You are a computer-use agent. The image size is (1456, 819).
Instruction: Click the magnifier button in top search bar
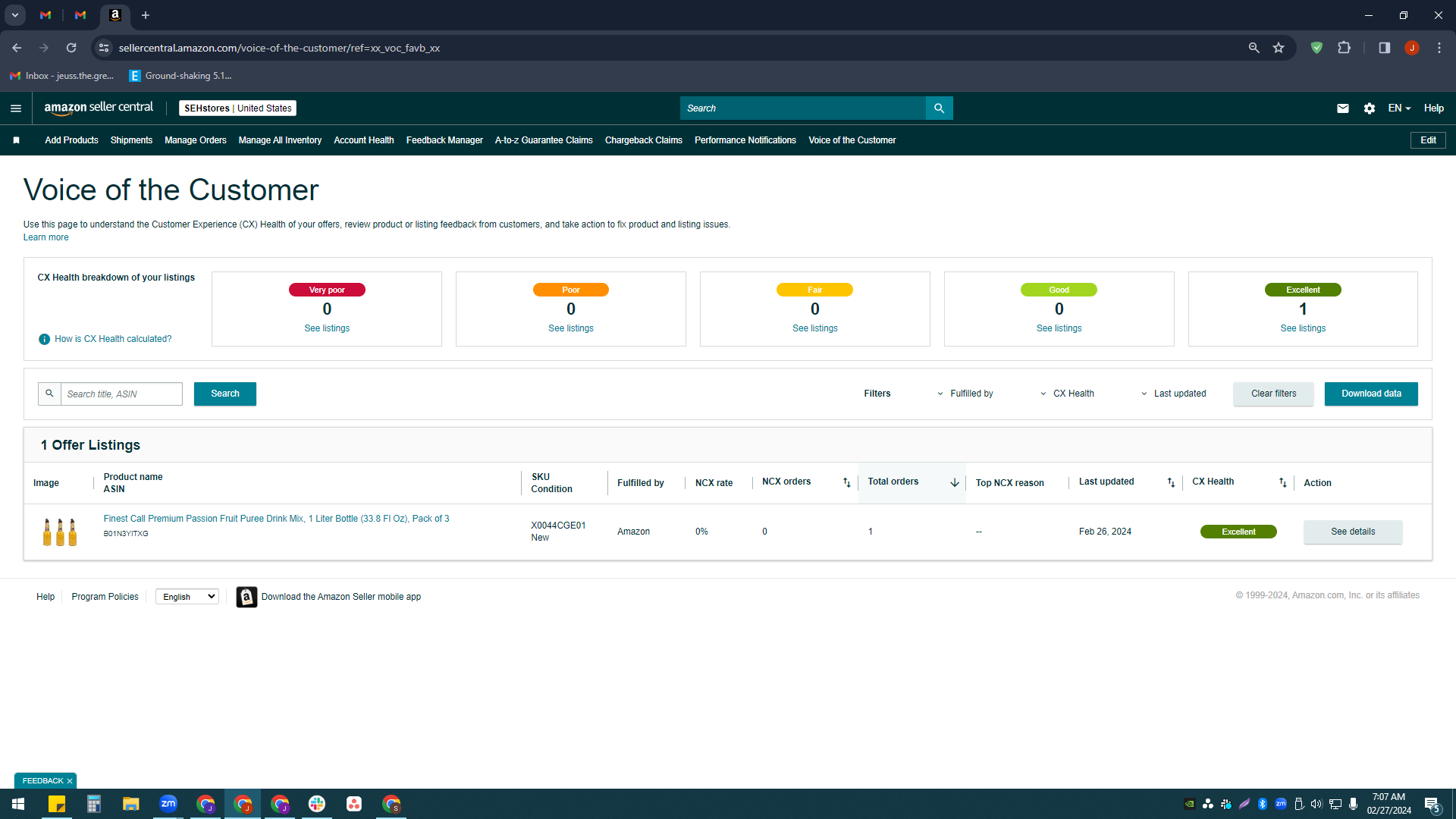(939, 108)
